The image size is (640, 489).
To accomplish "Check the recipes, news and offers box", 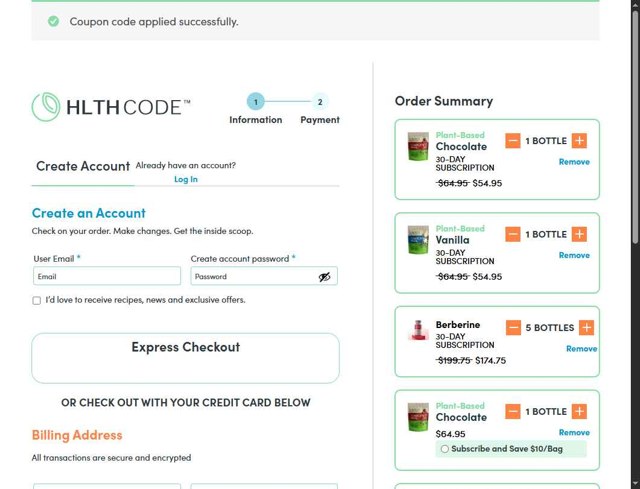I will click(37, 300).
